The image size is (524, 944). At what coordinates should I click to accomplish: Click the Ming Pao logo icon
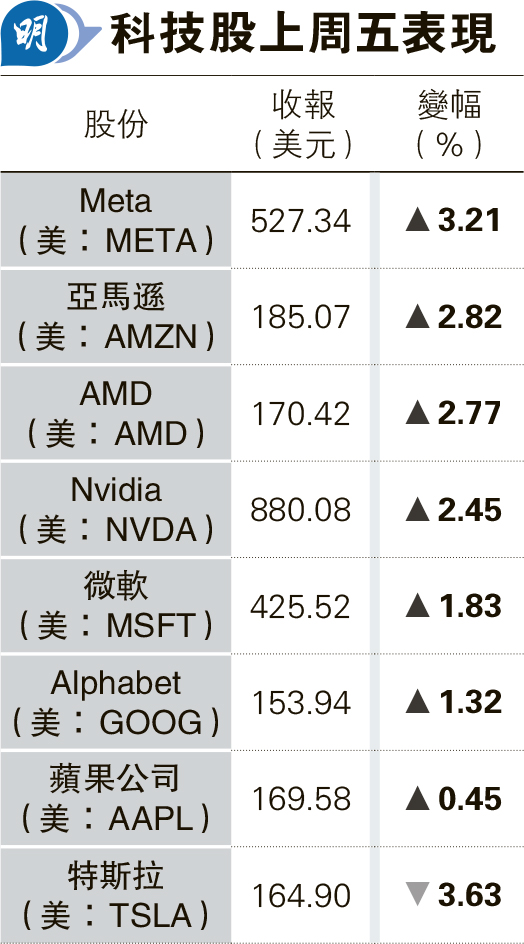47,34
